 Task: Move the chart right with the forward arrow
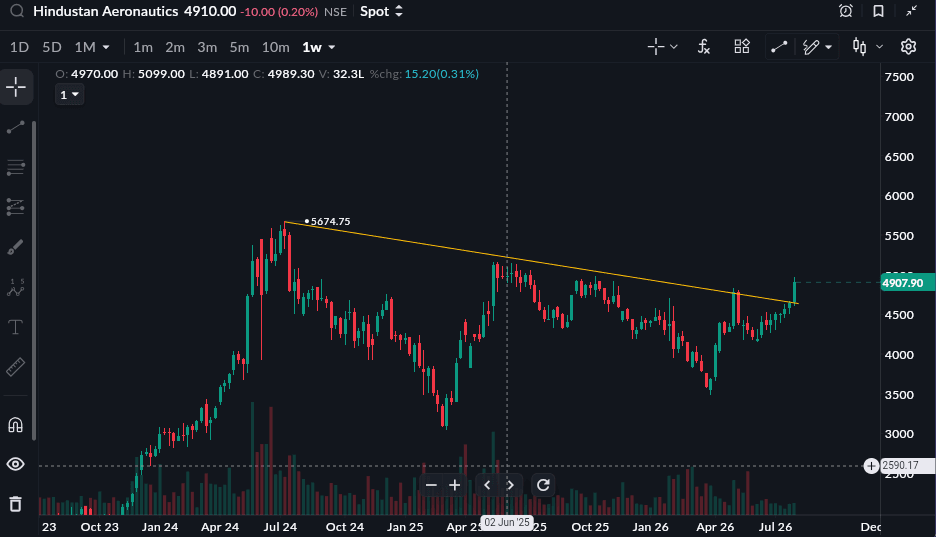pos(510,485)
